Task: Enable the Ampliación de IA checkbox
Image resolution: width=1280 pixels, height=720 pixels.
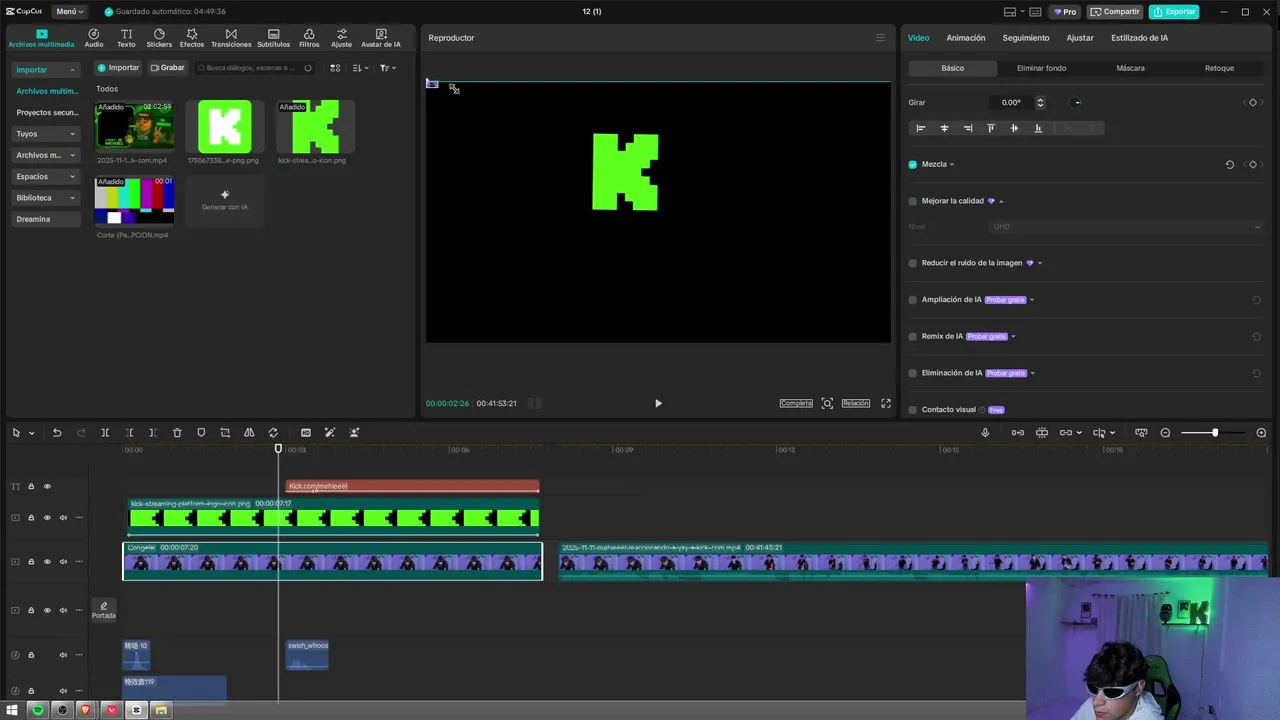Action: tap(912, 300)
